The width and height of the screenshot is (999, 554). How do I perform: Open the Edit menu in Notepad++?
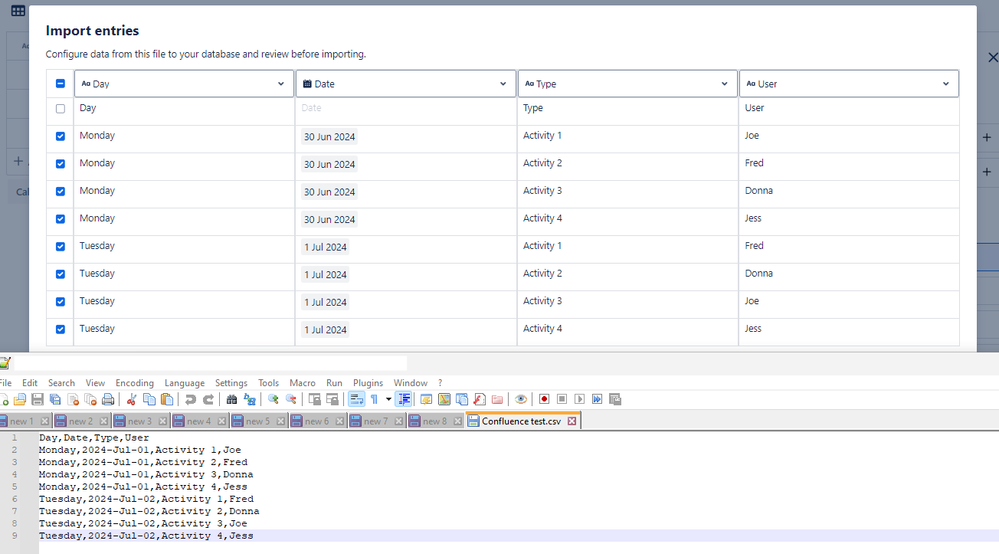coord(30,383)
